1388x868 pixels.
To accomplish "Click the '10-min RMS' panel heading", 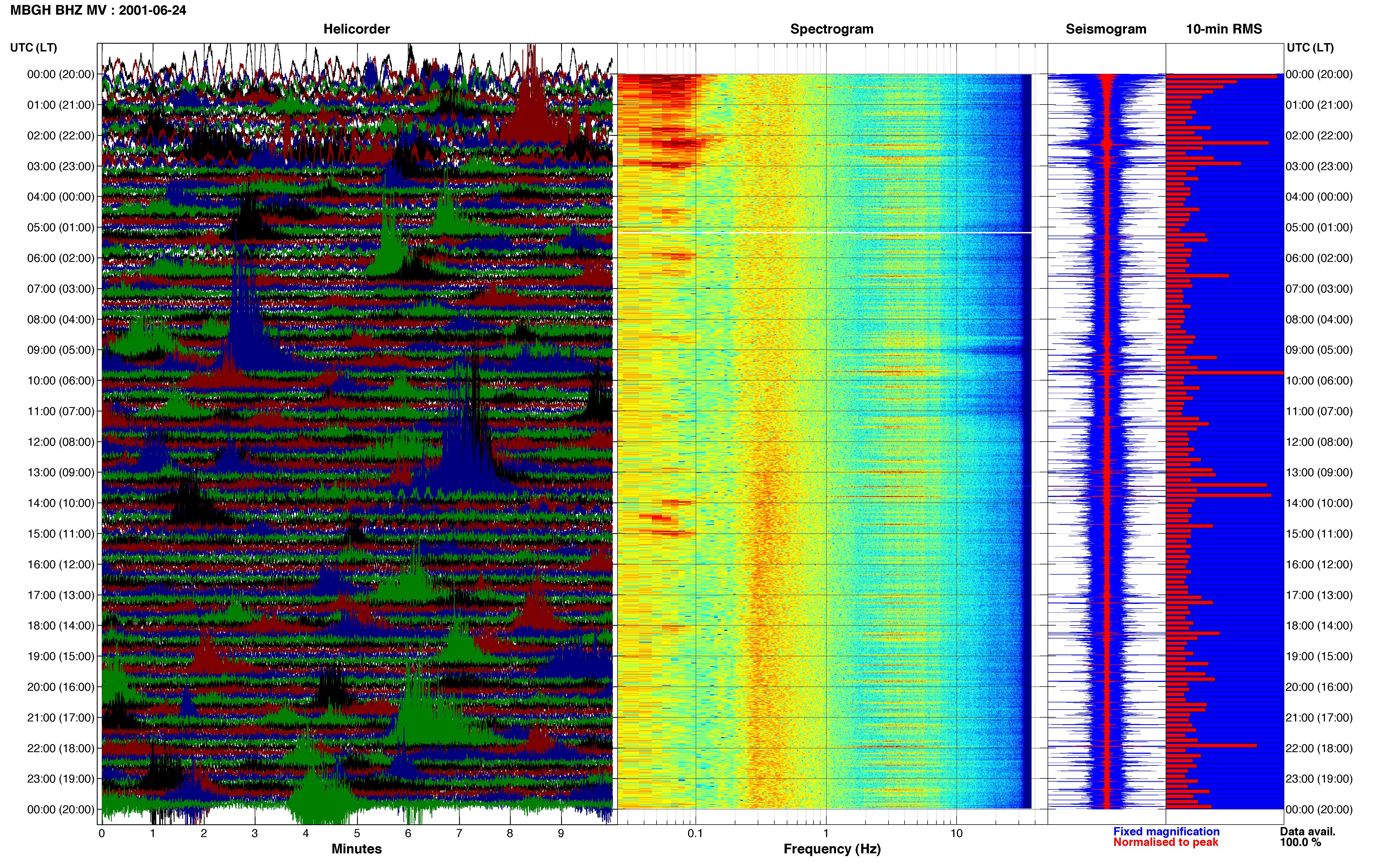I will [1224, 29].
